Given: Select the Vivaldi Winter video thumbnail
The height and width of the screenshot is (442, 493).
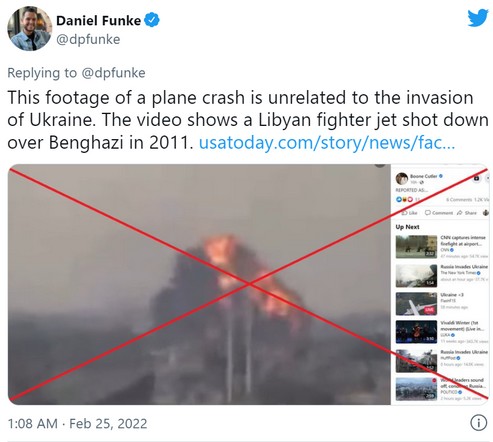Looking at the screenshot, I should 416,332.
